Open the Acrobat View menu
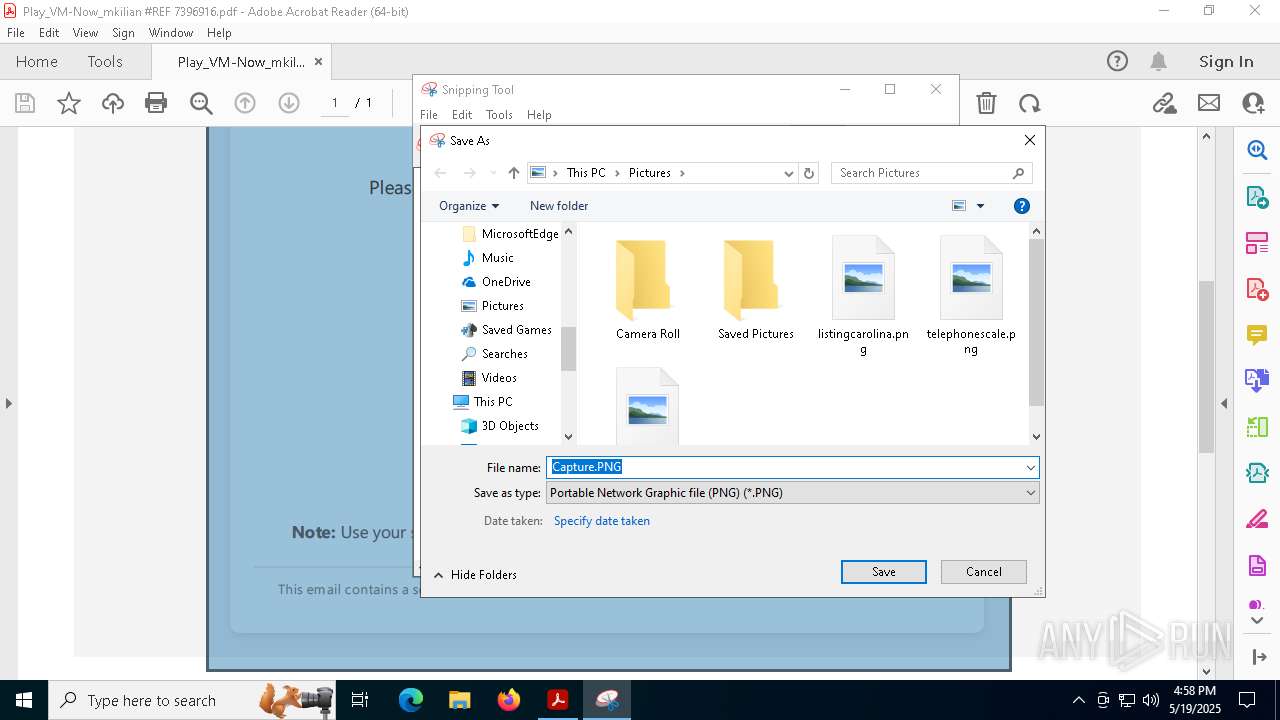The height and width of the screenshot is (720, 1280). 85,33
